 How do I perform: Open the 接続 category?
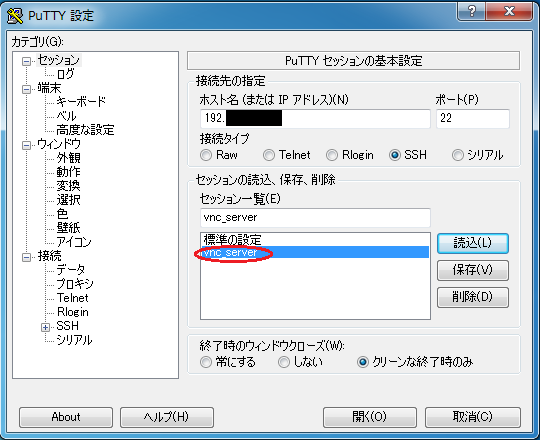(x=50, y=256)
